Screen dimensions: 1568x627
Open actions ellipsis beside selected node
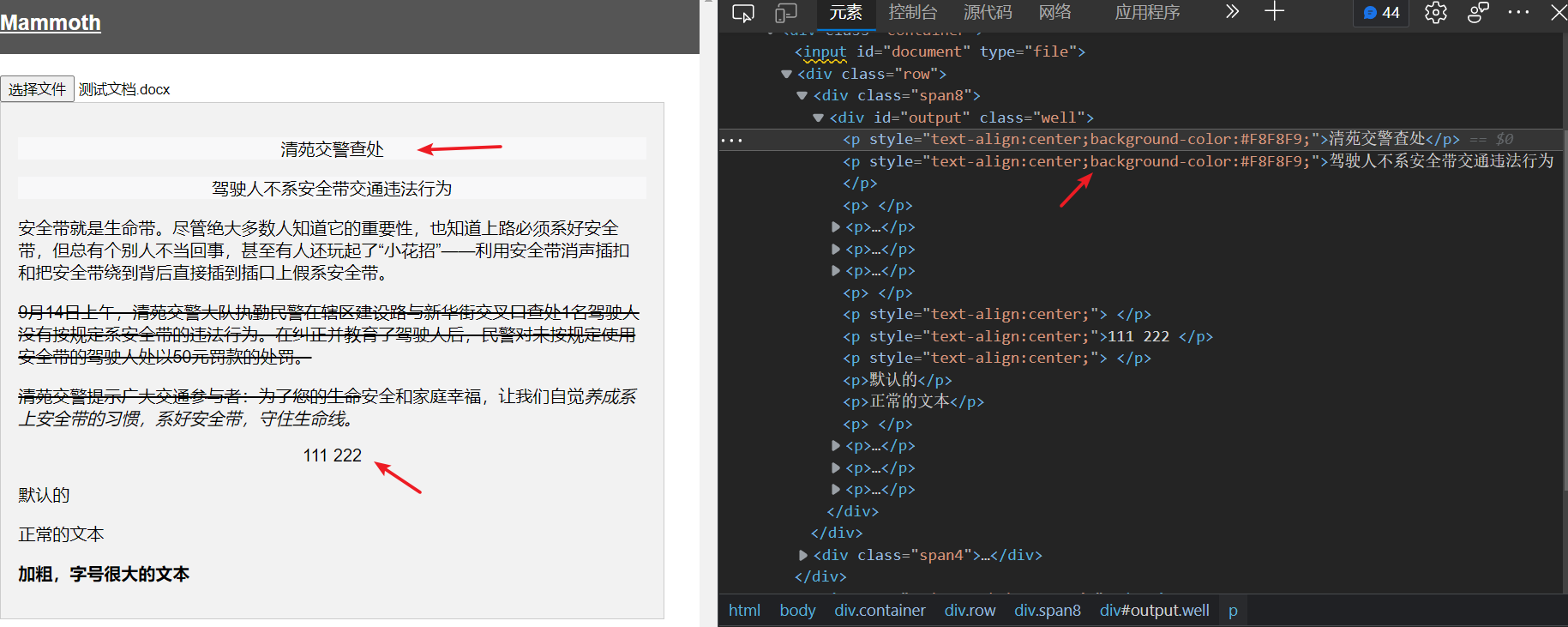[732, 140]
